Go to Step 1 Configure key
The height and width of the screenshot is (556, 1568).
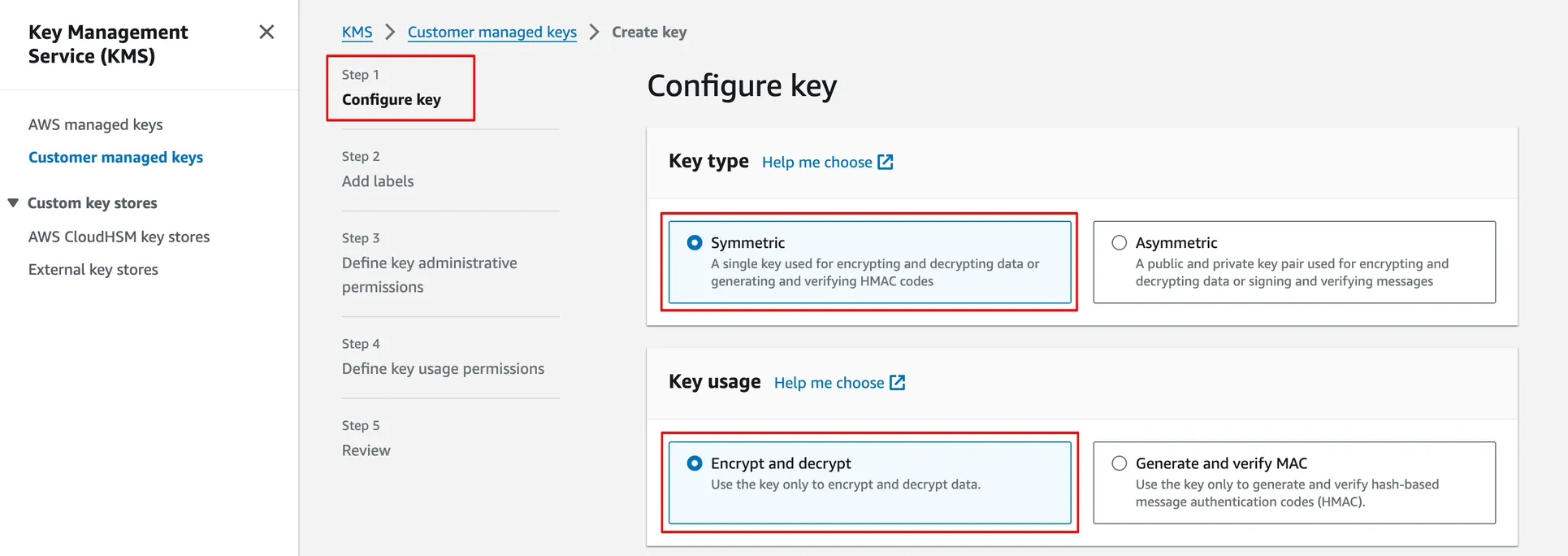click(x=391, y=99)
